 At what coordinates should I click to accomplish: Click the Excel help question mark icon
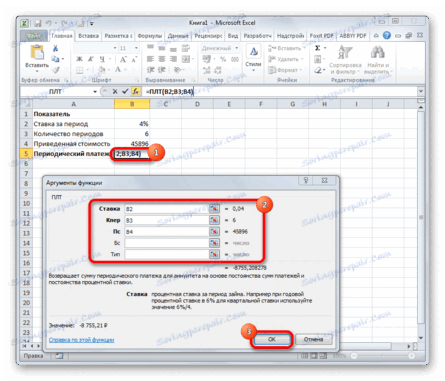pos(387,35)
